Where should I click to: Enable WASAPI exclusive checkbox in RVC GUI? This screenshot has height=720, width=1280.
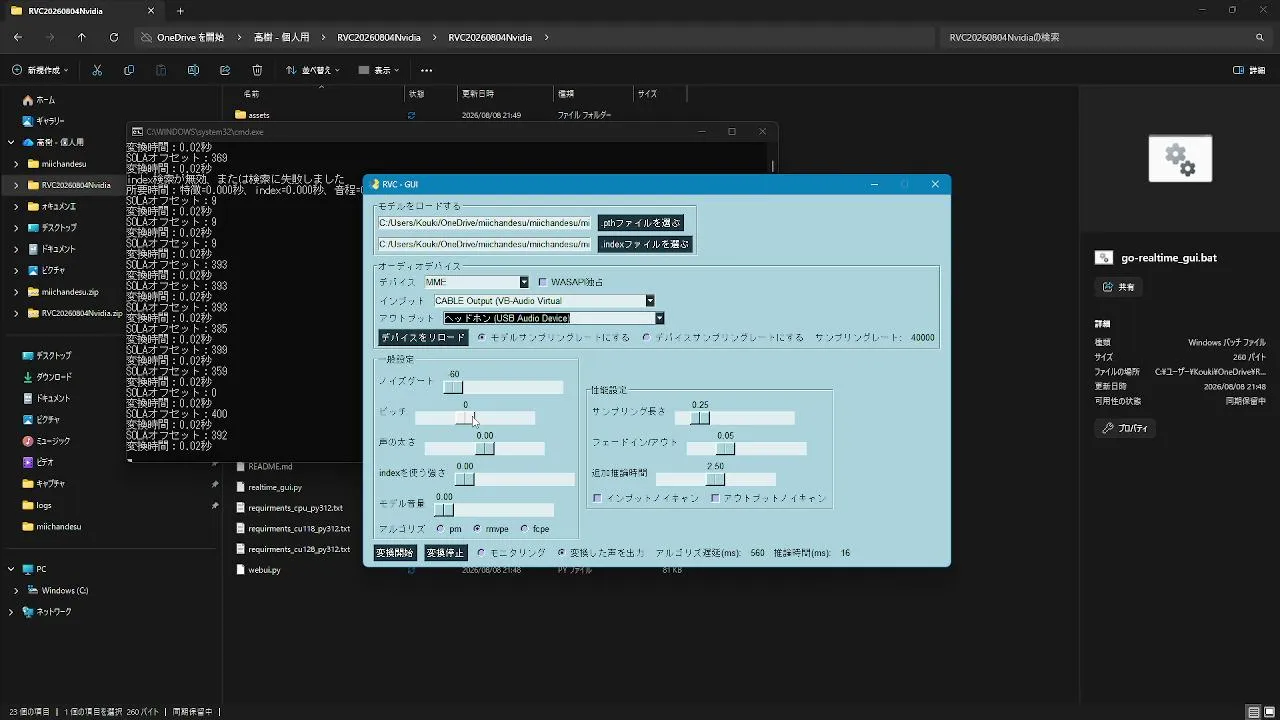pos(543,282)
